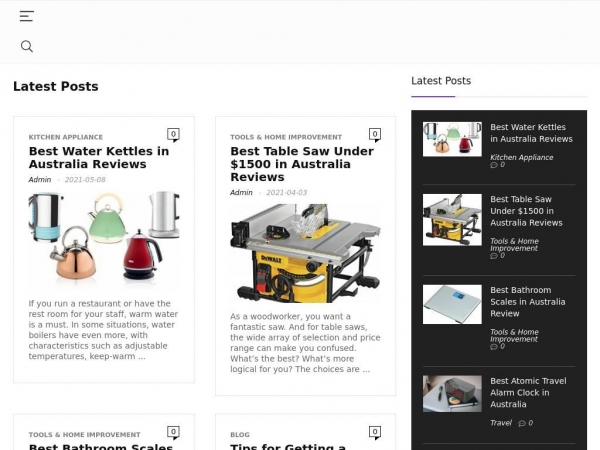Select the Travel category in sidebar
The image size is (600, 450).
click(501, 423)
